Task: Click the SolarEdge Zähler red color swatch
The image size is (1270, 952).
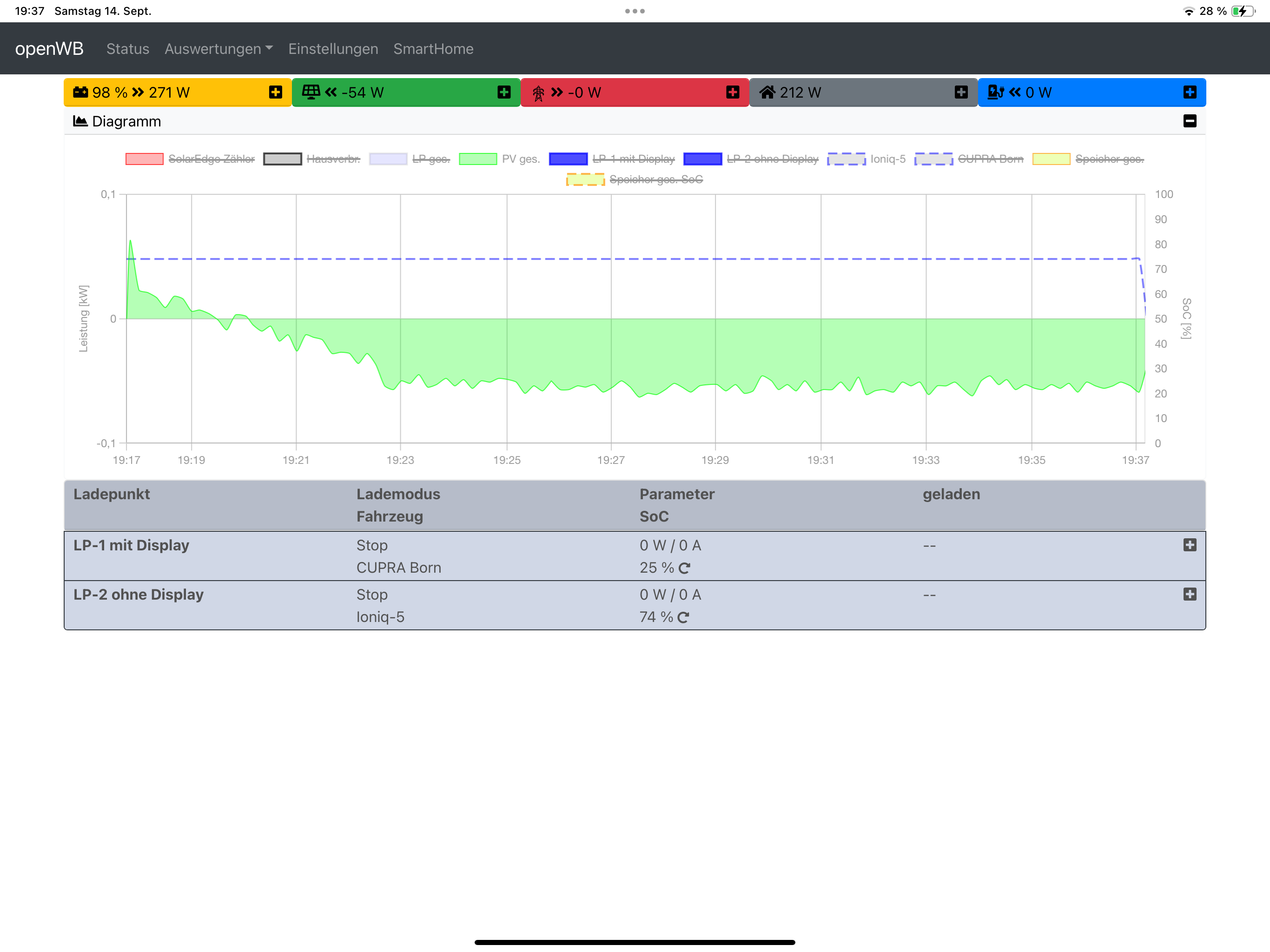Action: coord(144,159)
